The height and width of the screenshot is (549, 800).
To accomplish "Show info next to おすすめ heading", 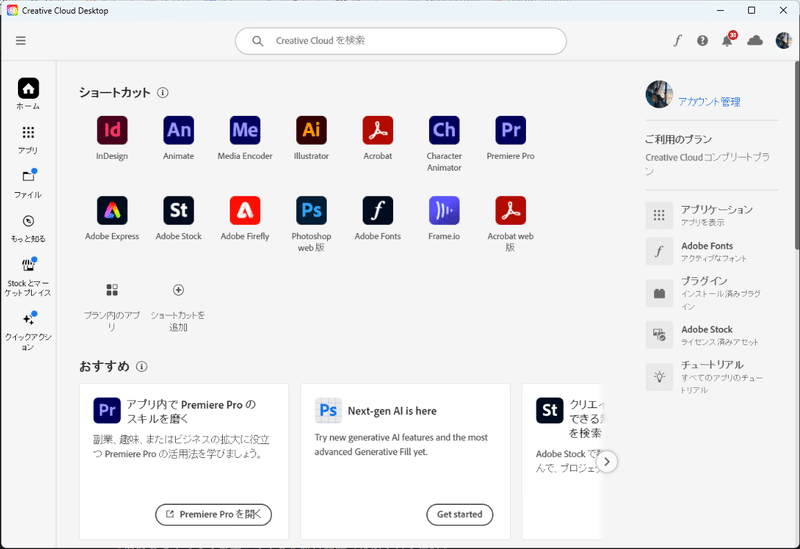I will pos(142,366).
